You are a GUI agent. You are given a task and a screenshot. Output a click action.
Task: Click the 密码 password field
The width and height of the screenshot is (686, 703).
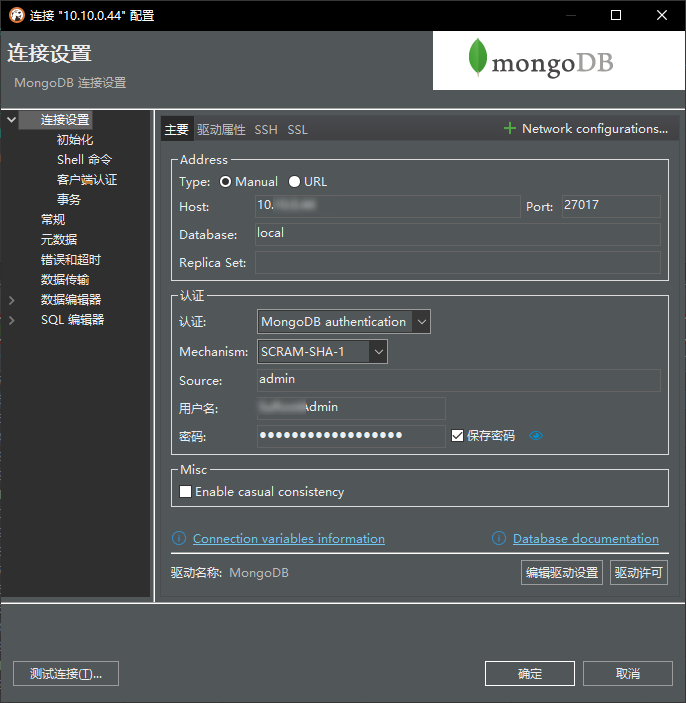(351, 436)
